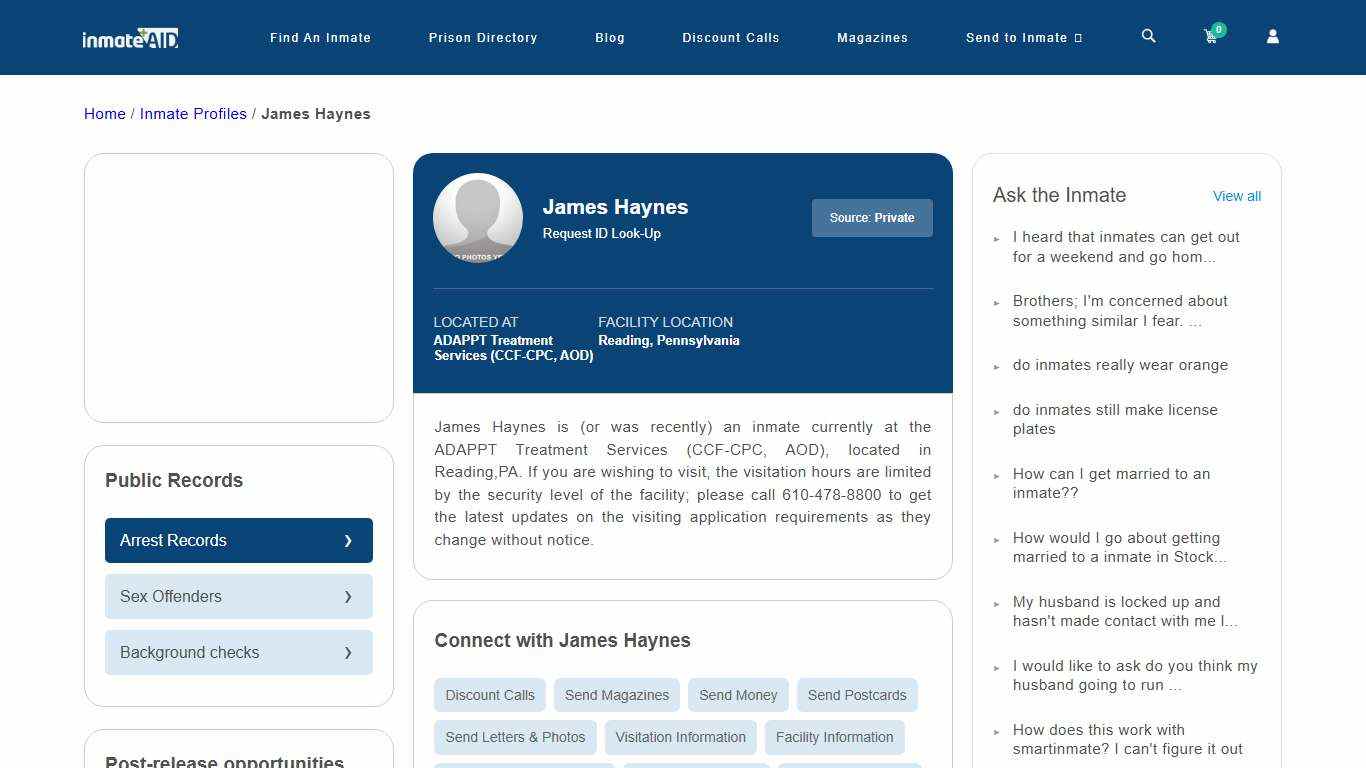Click the Send Money button

738,694
